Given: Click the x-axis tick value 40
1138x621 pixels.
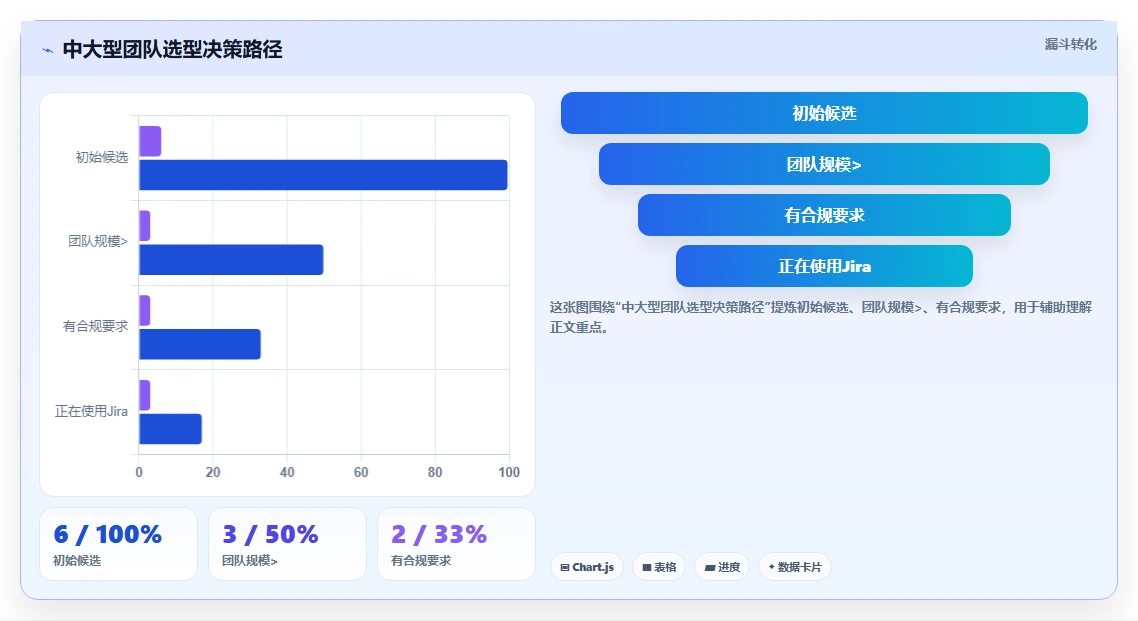Looking at the screenshot, I should pyautogui.click(x=287, y=472).
